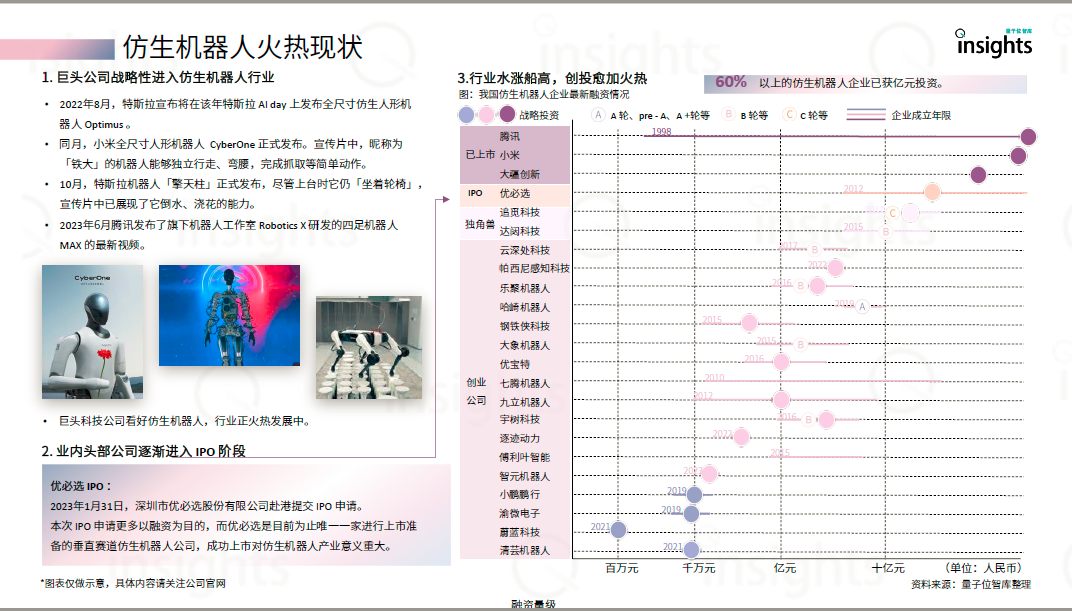Click the pink marker on 宇树科技 row
Image resolution: width=1072 pixels, height=611 pixels.
coord(827,420)
